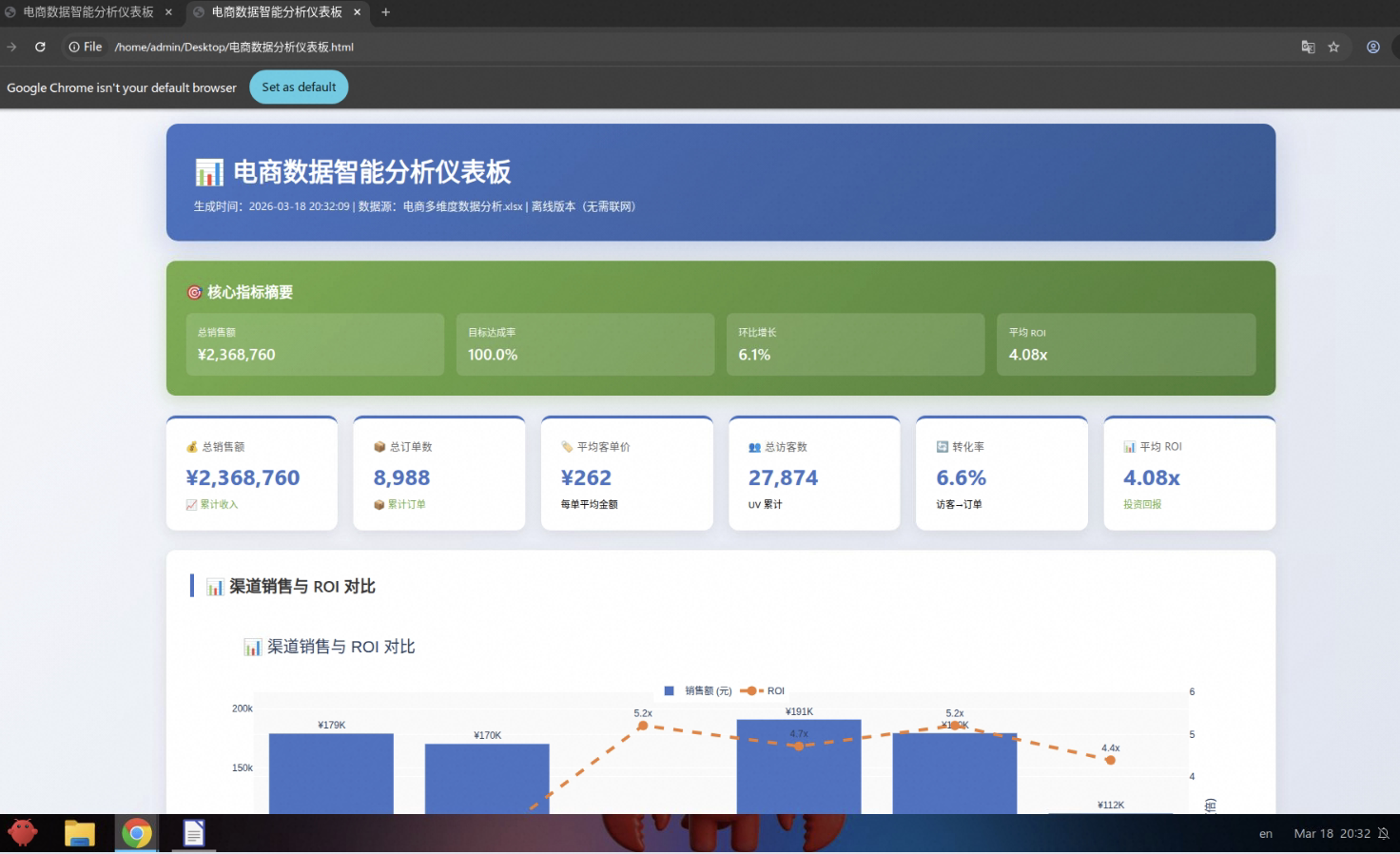Open the Chrome profile icon
The width and height of the screenshot is (1400, 854).
[1372, 47]
